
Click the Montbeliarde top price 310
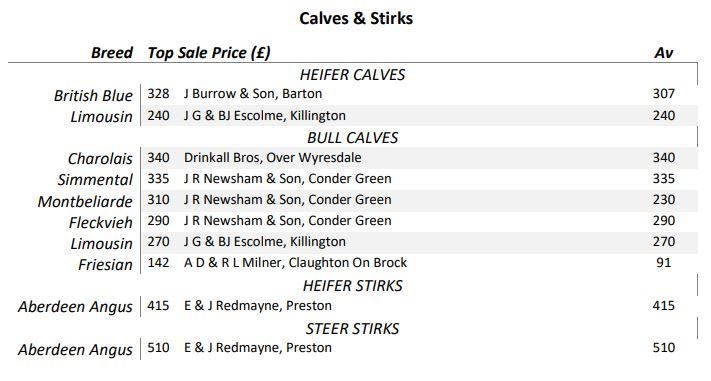[x=158, y=200]
